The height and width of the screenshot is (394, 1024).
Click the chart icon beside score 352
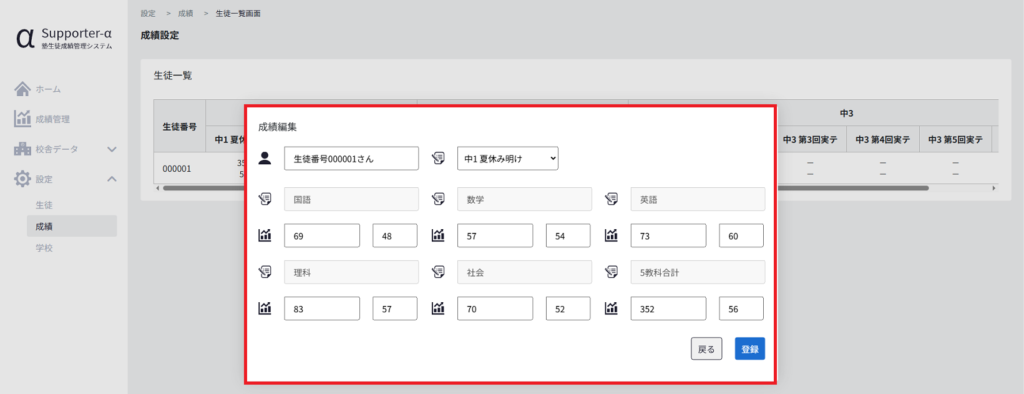611,308
